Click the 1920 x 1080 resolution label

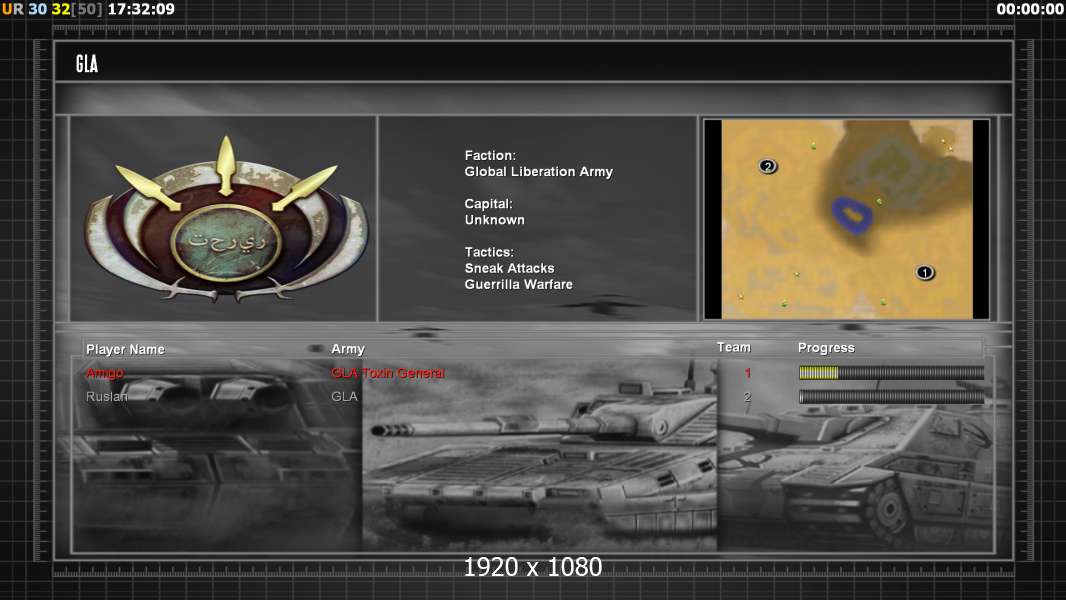(532, 567)
